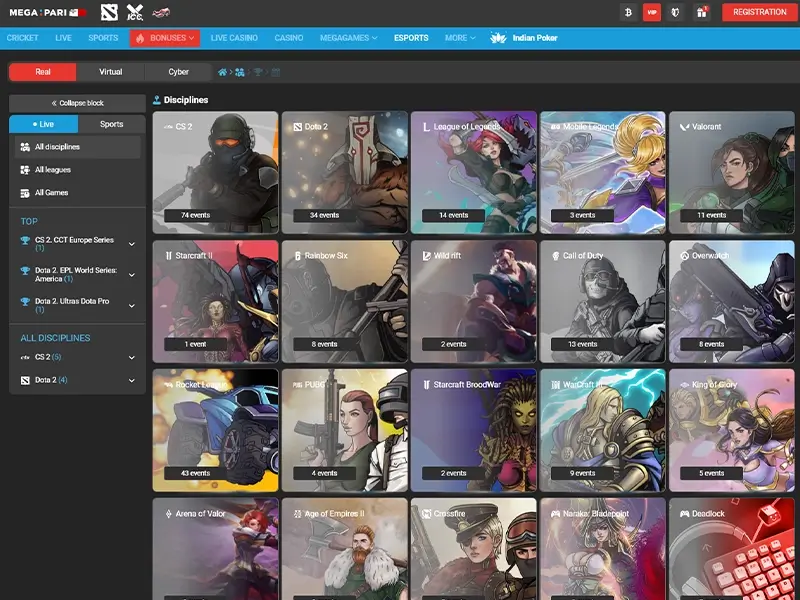Open the More dropdown menu
Viewport: 800px width, 600px height.
point(460,38)
